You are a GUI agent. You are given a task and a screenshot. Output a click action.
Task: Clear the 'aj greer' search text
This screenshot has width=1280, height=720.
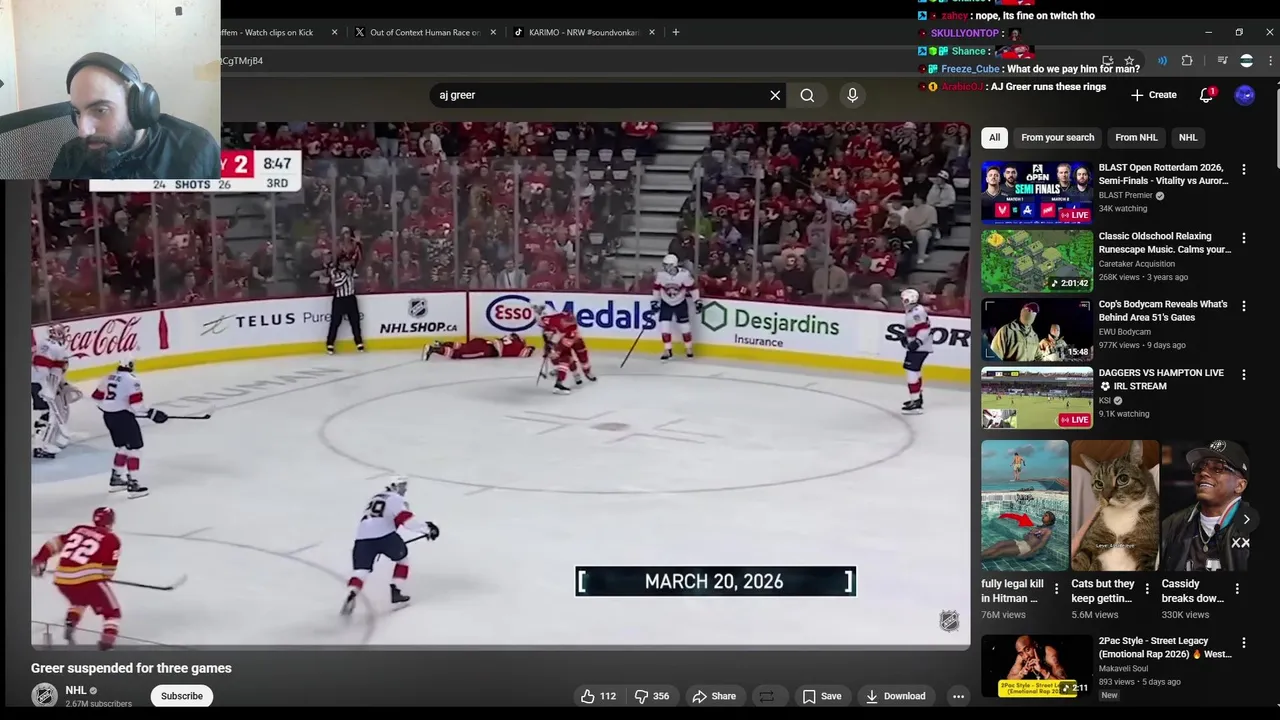click(775, 95)
